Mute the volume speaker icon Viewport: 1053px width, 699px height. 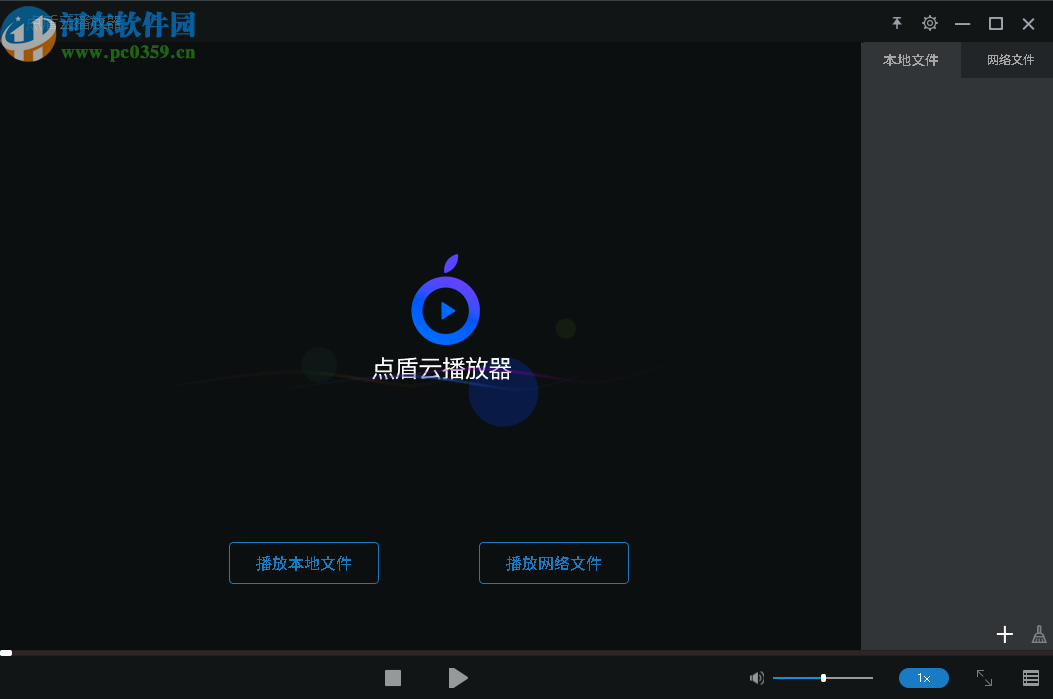click(756, 678)
